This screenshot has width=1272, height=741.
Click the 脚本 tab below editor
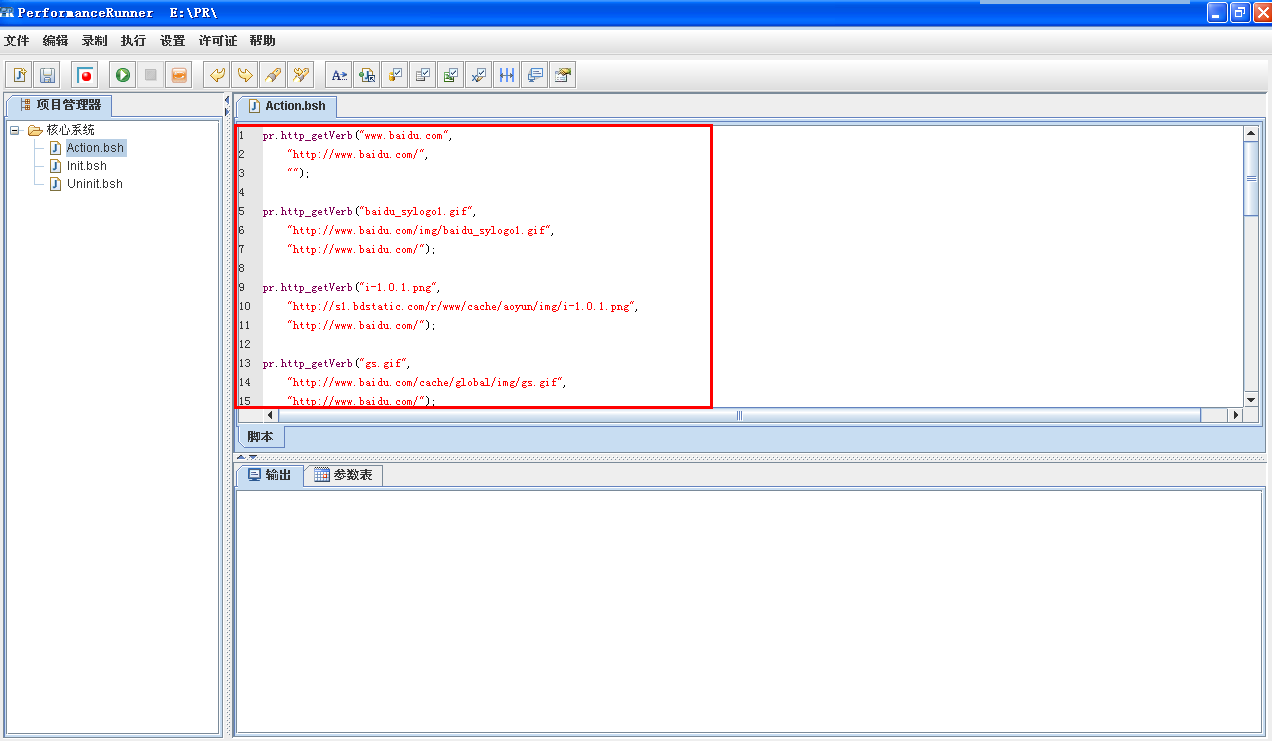[260, 437]
